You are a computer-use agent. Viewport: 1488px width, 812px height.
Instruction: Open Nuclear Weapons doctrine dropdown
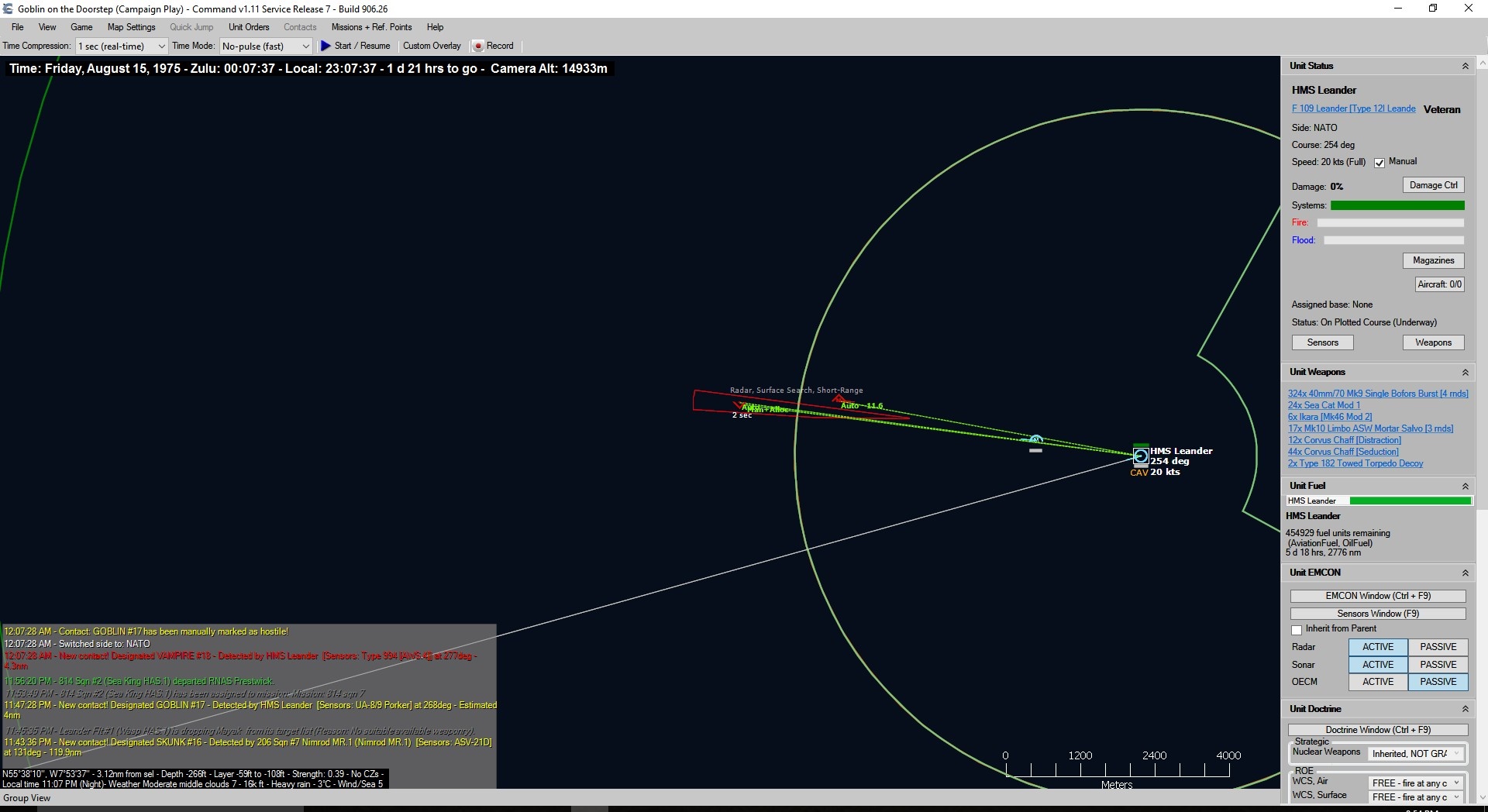point(1416,754)
